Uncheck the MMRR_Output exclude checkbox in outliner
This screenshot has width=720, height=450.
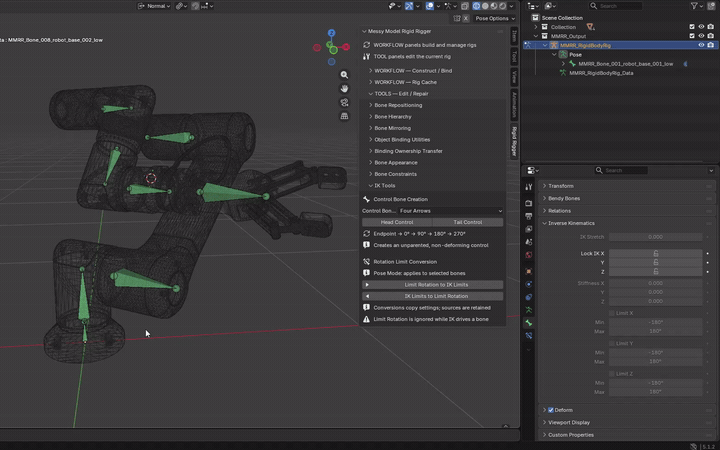pos(692,36)
